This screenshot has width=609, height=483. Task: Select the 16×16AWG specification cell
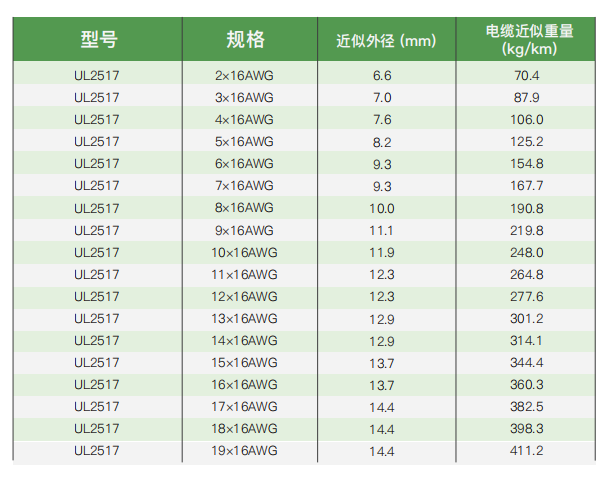tap(245, 384)
